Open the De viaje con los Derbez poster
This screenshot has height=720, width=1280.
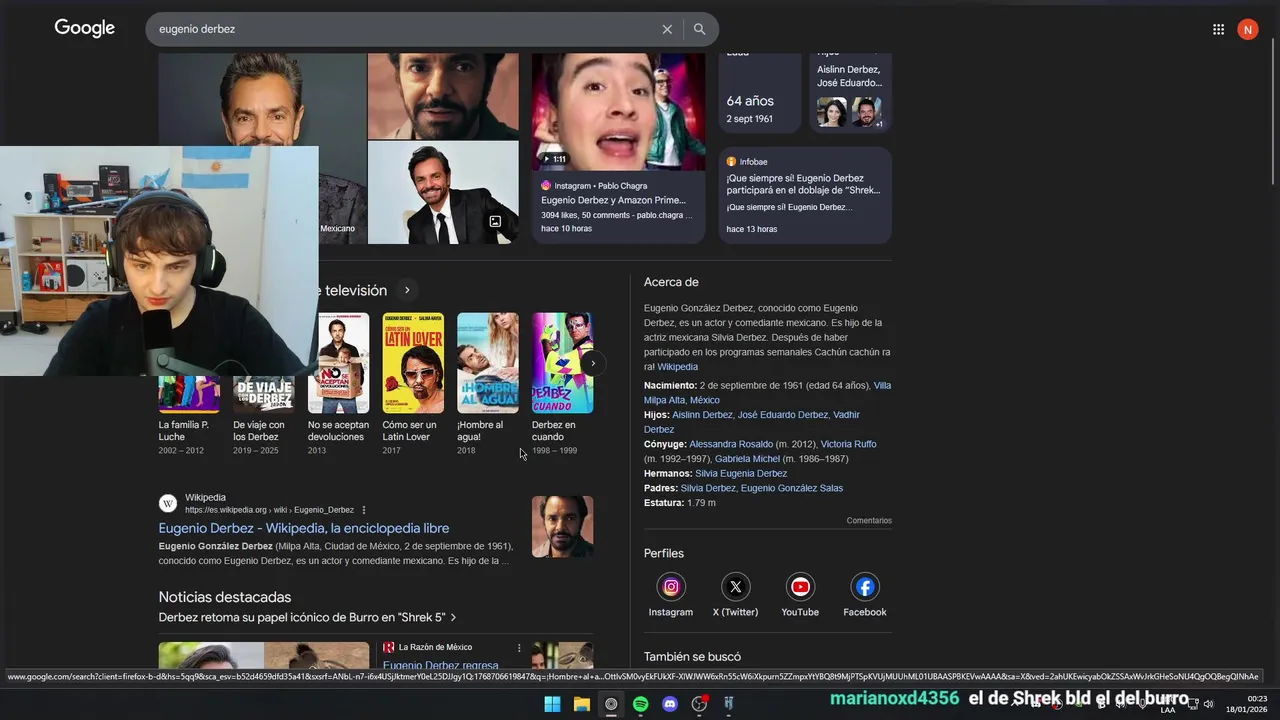pos(263,394)
